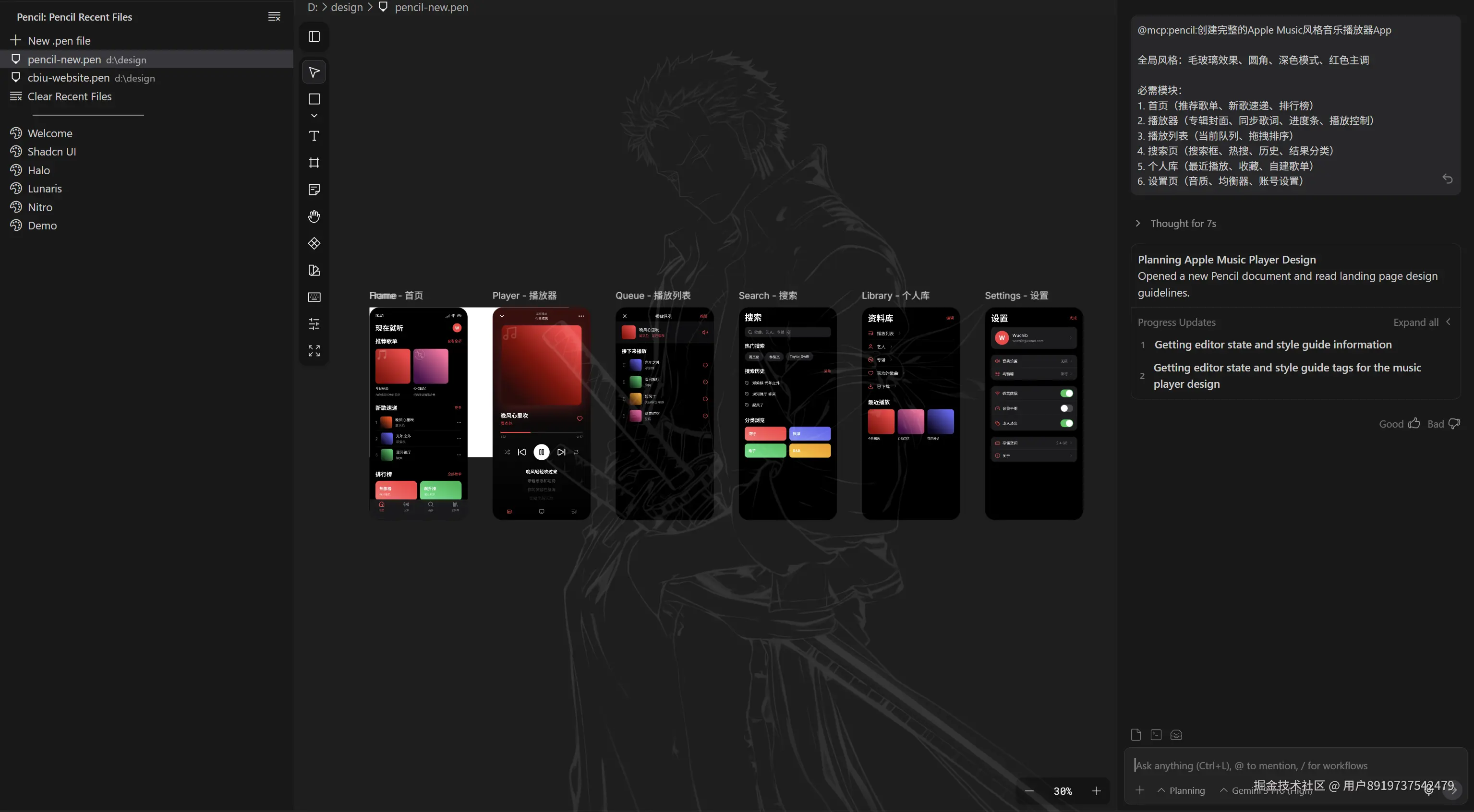1474x812 pixels.
Task: Open the shape tool options chevron
Action: 314,116
